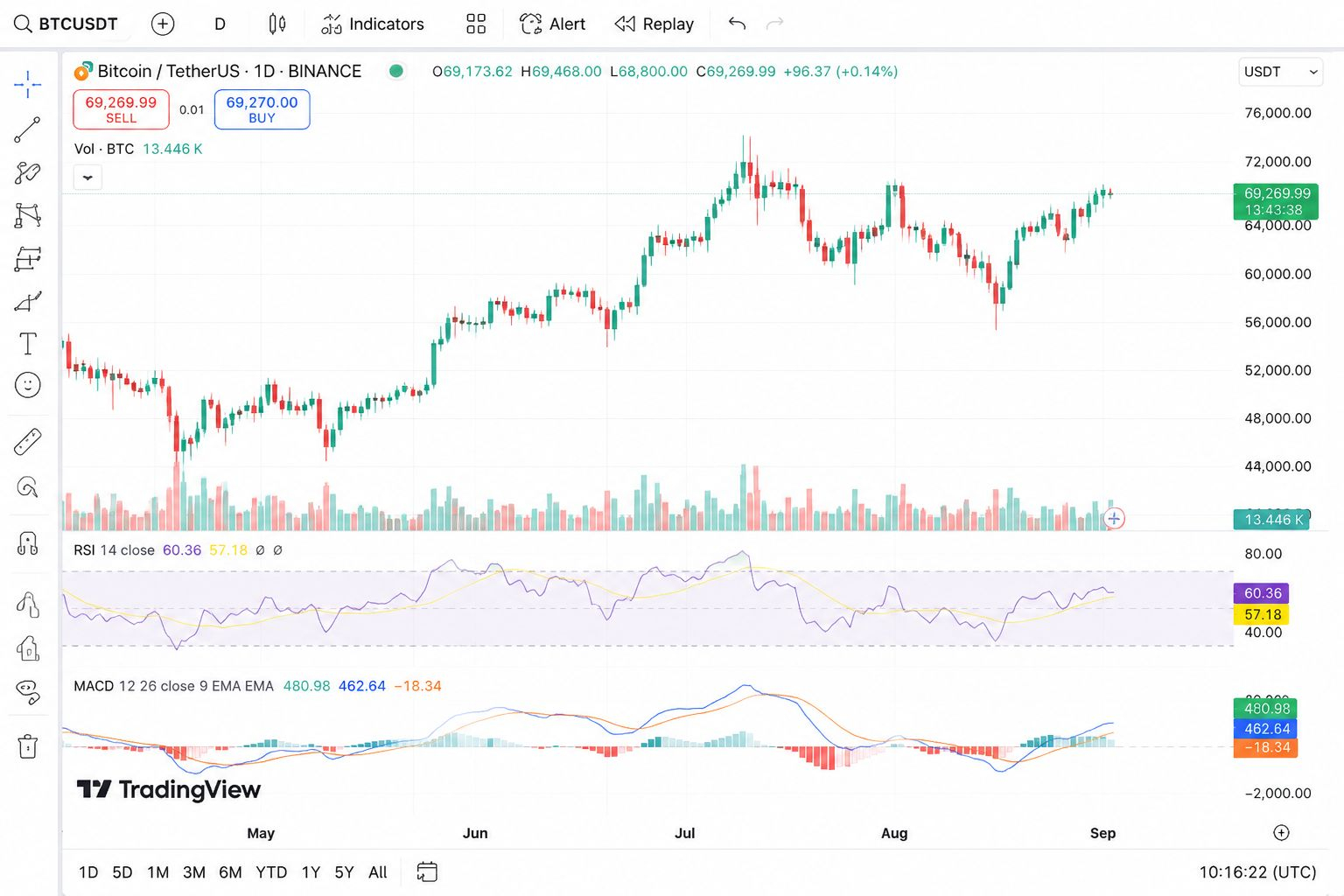Open the Indicators dialog

[373, 24]
